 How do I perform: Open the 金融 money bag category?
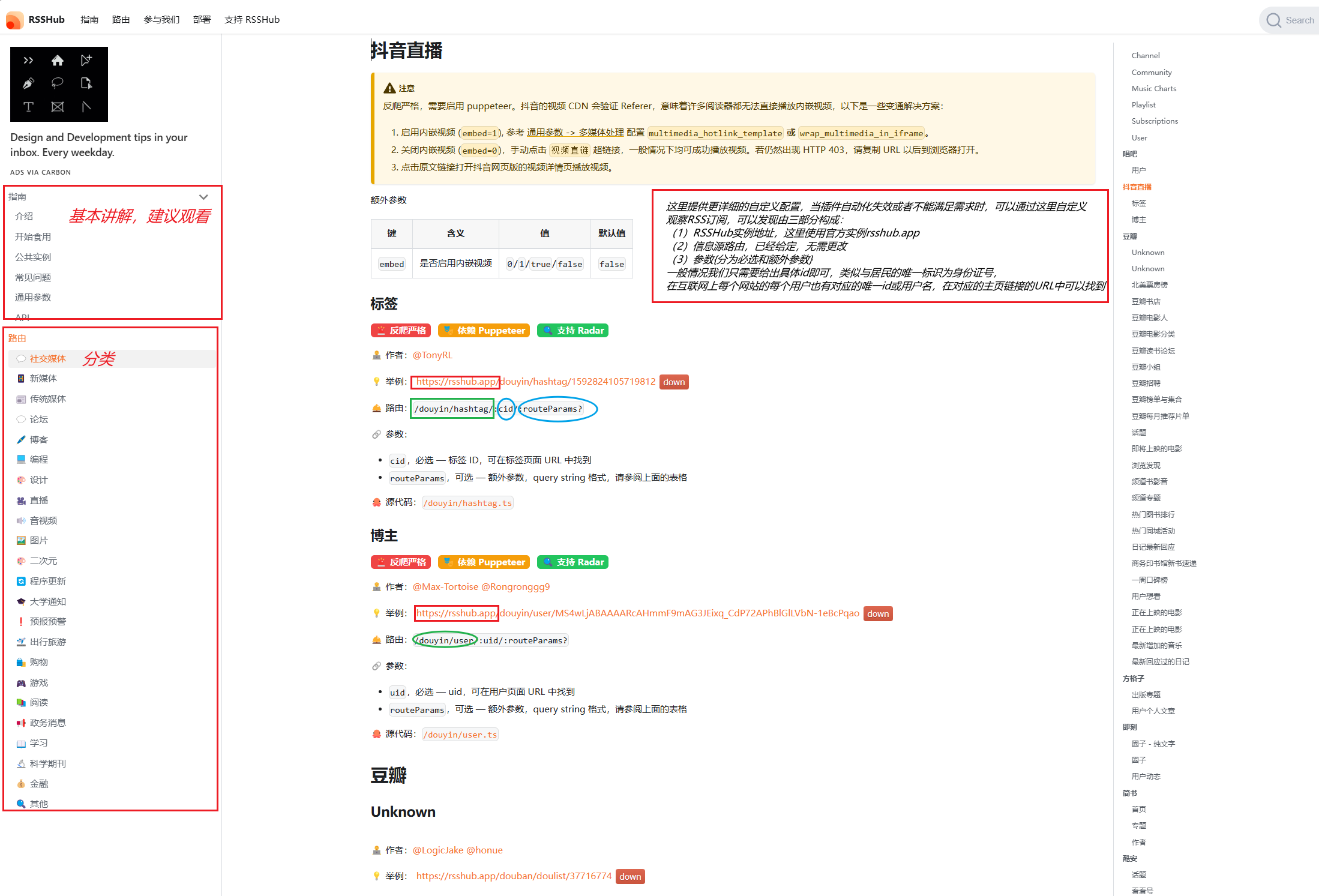click(x=38, y=784)
